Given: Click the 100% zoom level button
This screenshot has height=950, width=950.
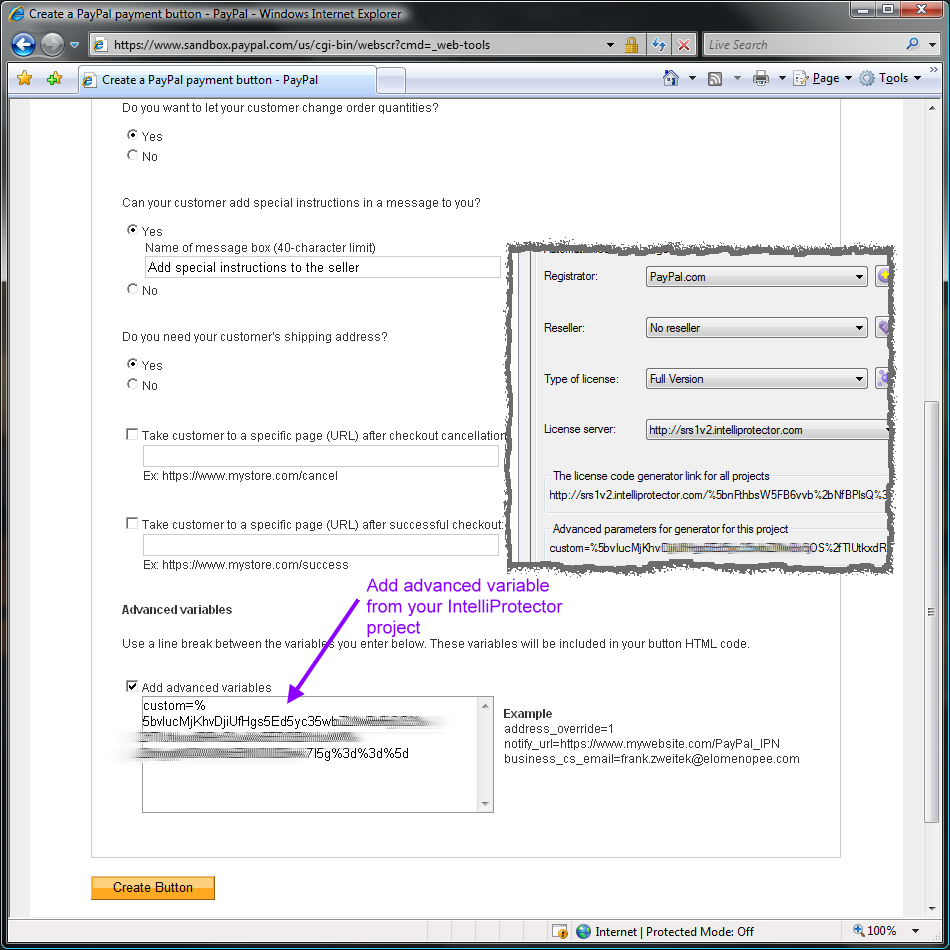Looking at the screenshot, I should pos(874,931).
